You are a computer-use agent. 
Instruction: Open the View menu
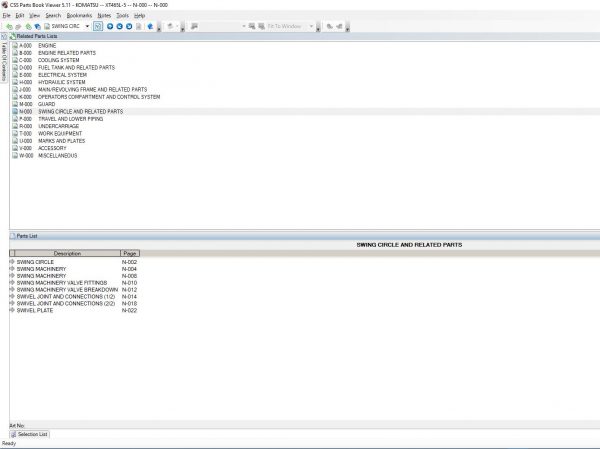click(34, 16)
